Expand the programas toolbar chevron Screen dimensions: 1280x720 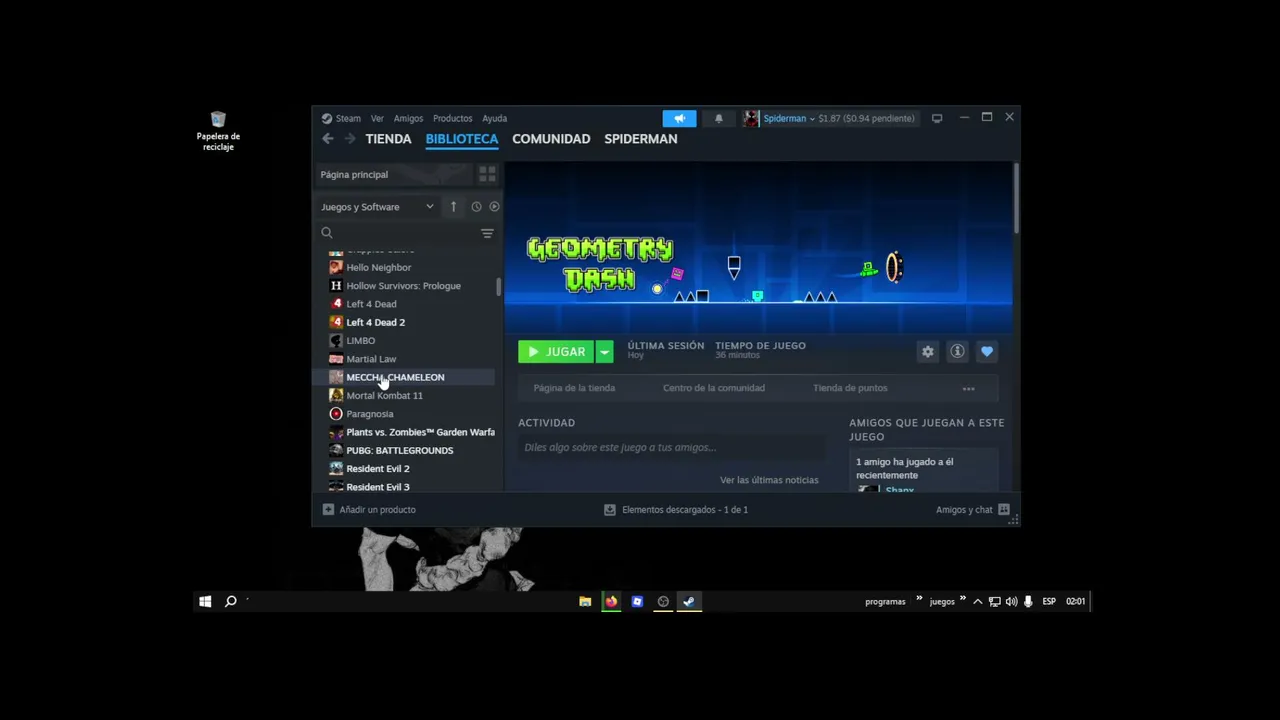tap(919, 599)
